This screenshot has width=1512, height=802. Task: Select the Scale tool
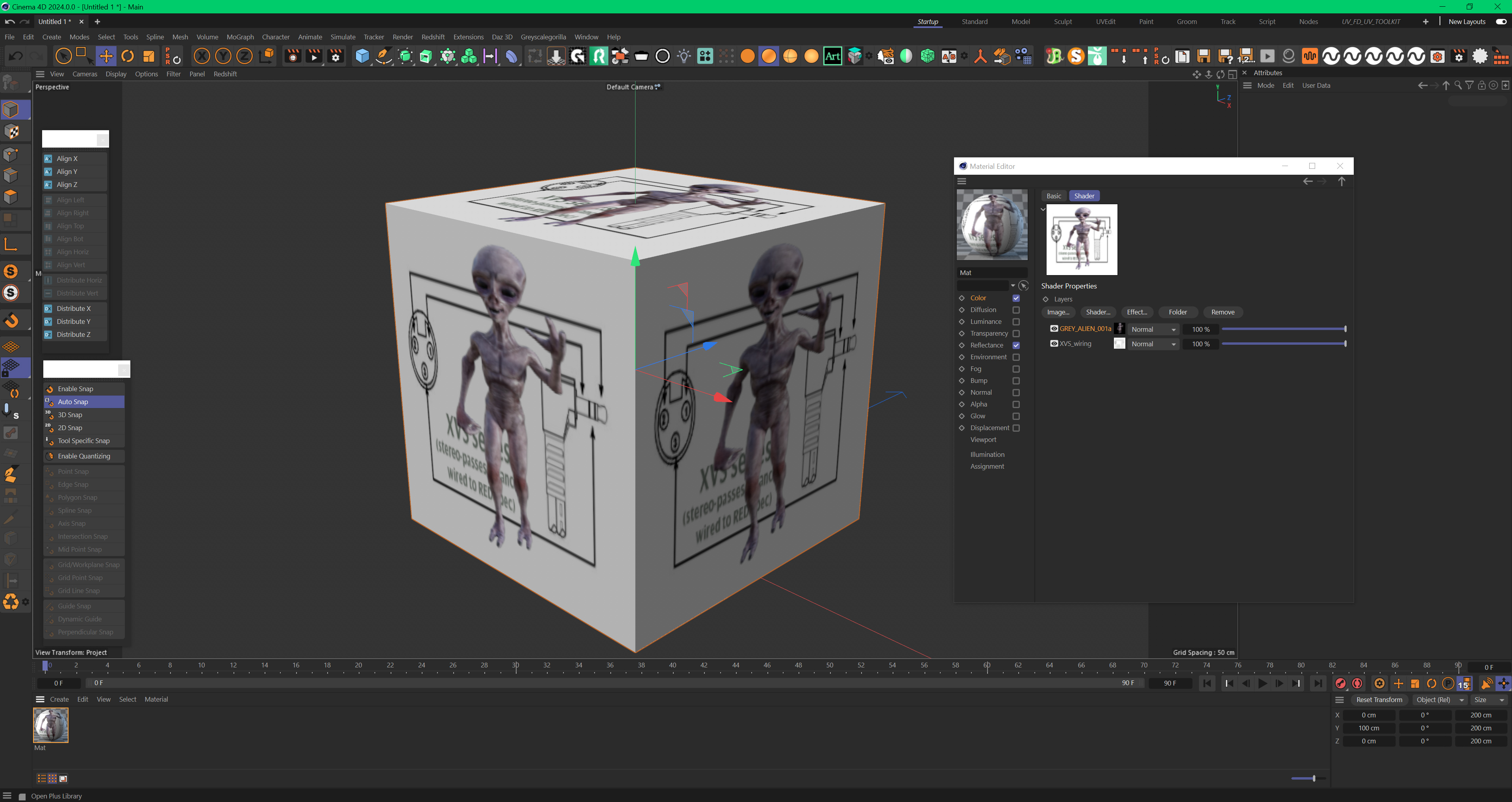coord(149,56)
